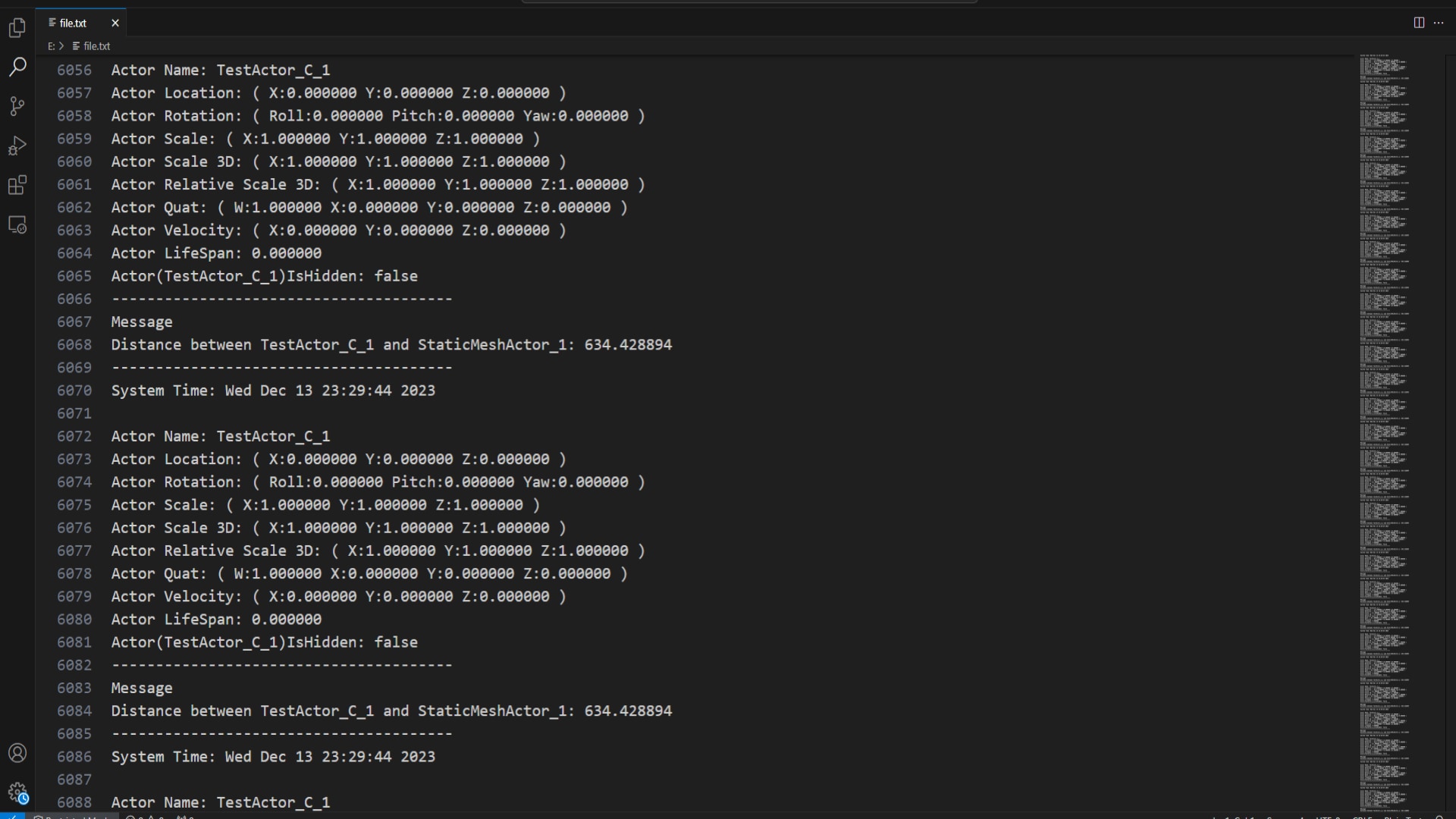Select the file.txt tab

point(73,23)
